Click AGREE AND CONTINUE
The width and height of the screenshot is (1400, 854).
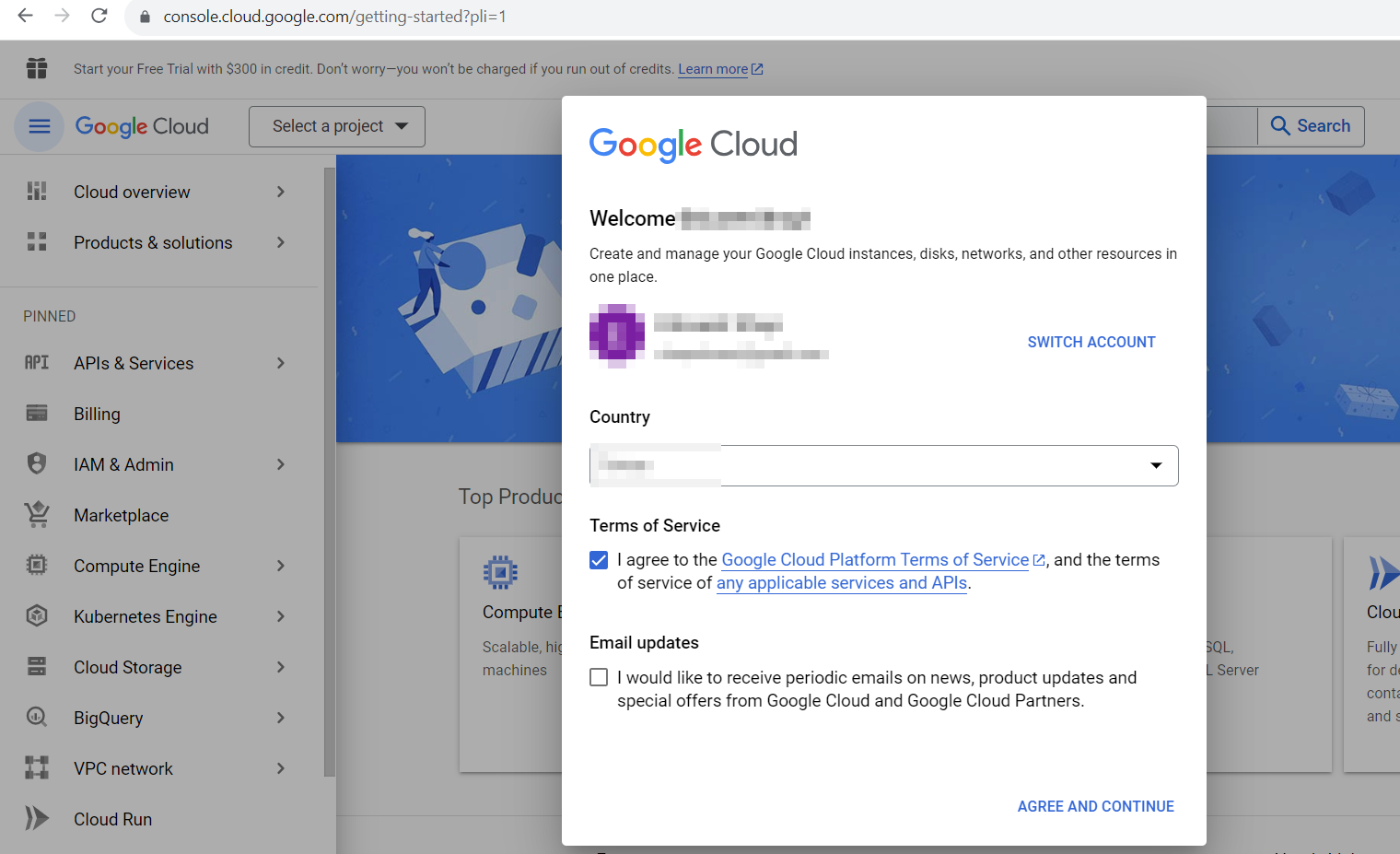coord(1095,806)
